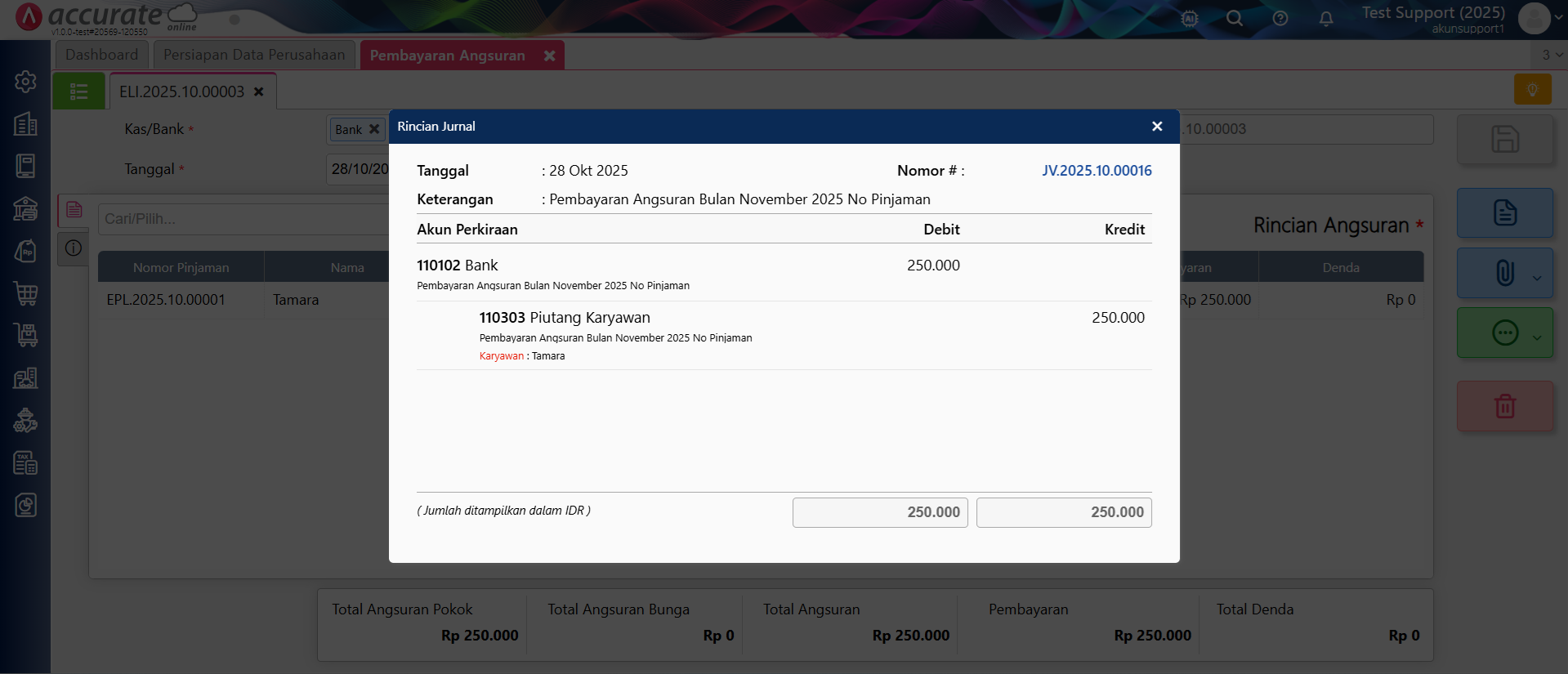Expand the attachment button dropdown arrow
Screen dimensions: 1568x674
pos(1537,278)
